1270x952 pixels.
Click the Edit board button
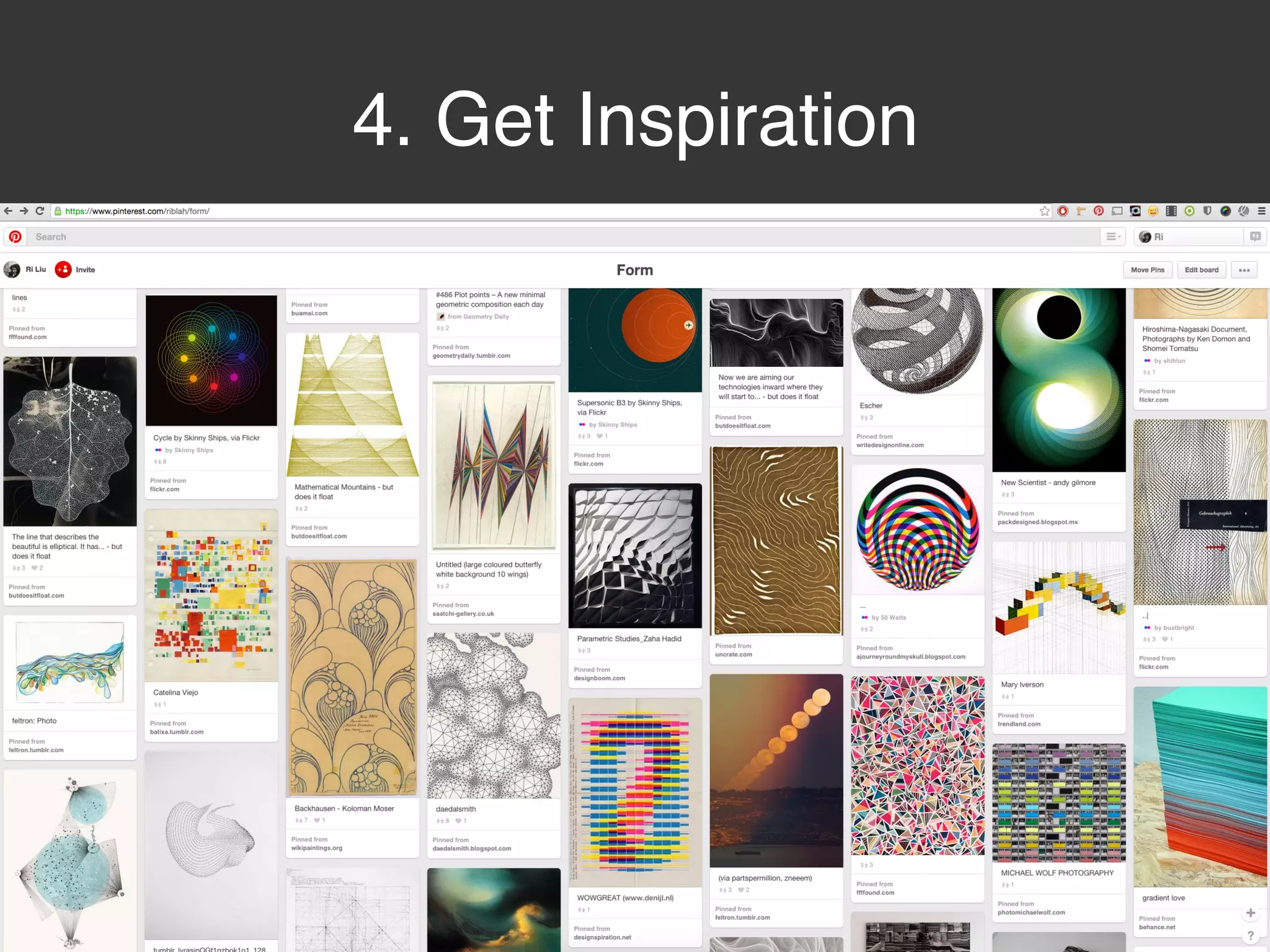pos(1201,270)
